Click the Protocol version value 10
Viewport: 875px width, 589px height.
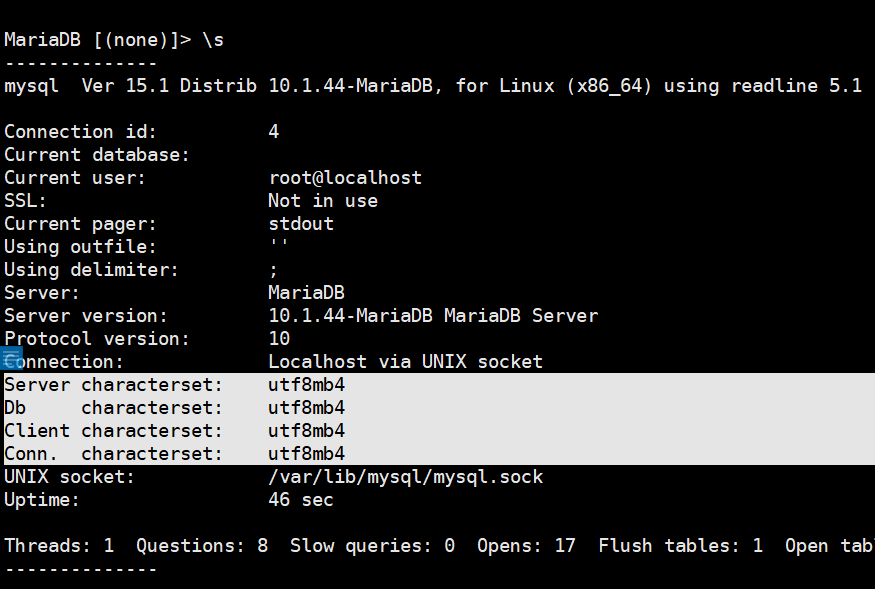pyautogui.click(x=279, y=339)
